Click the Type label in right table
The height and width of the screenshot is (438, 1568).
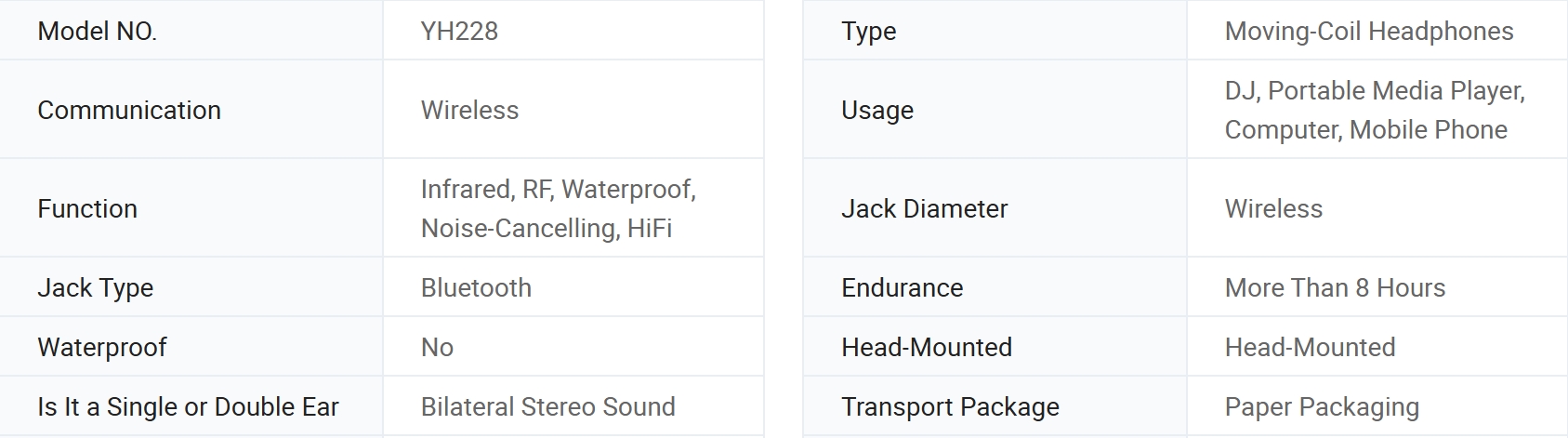(868, 32)
